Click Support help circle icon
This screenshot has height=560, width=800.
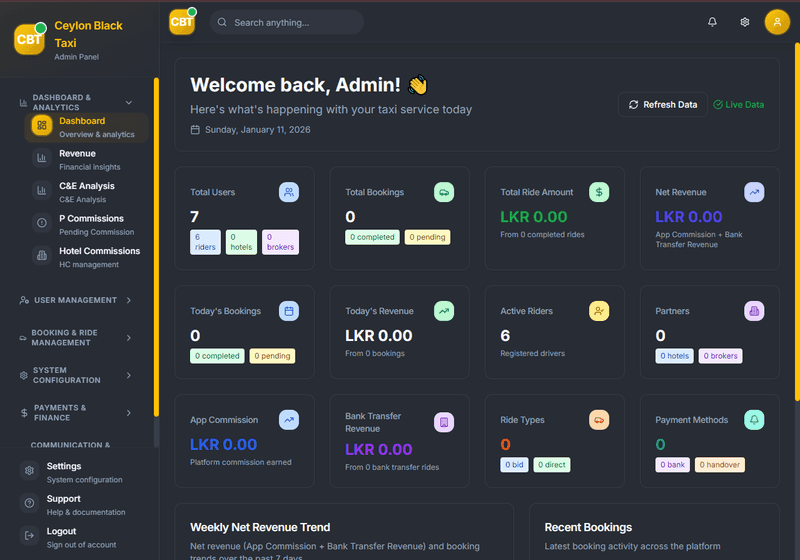30,503
